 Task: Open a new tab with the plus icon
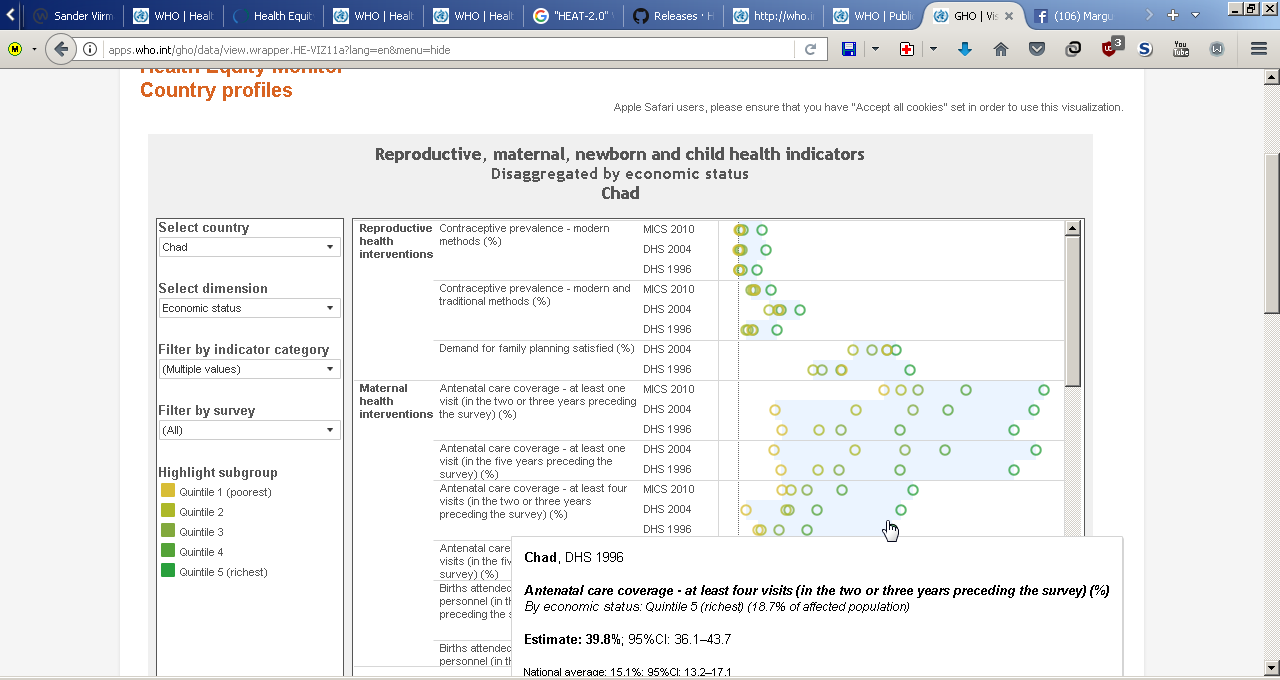pyautogui.click(x=1173, y=15)
